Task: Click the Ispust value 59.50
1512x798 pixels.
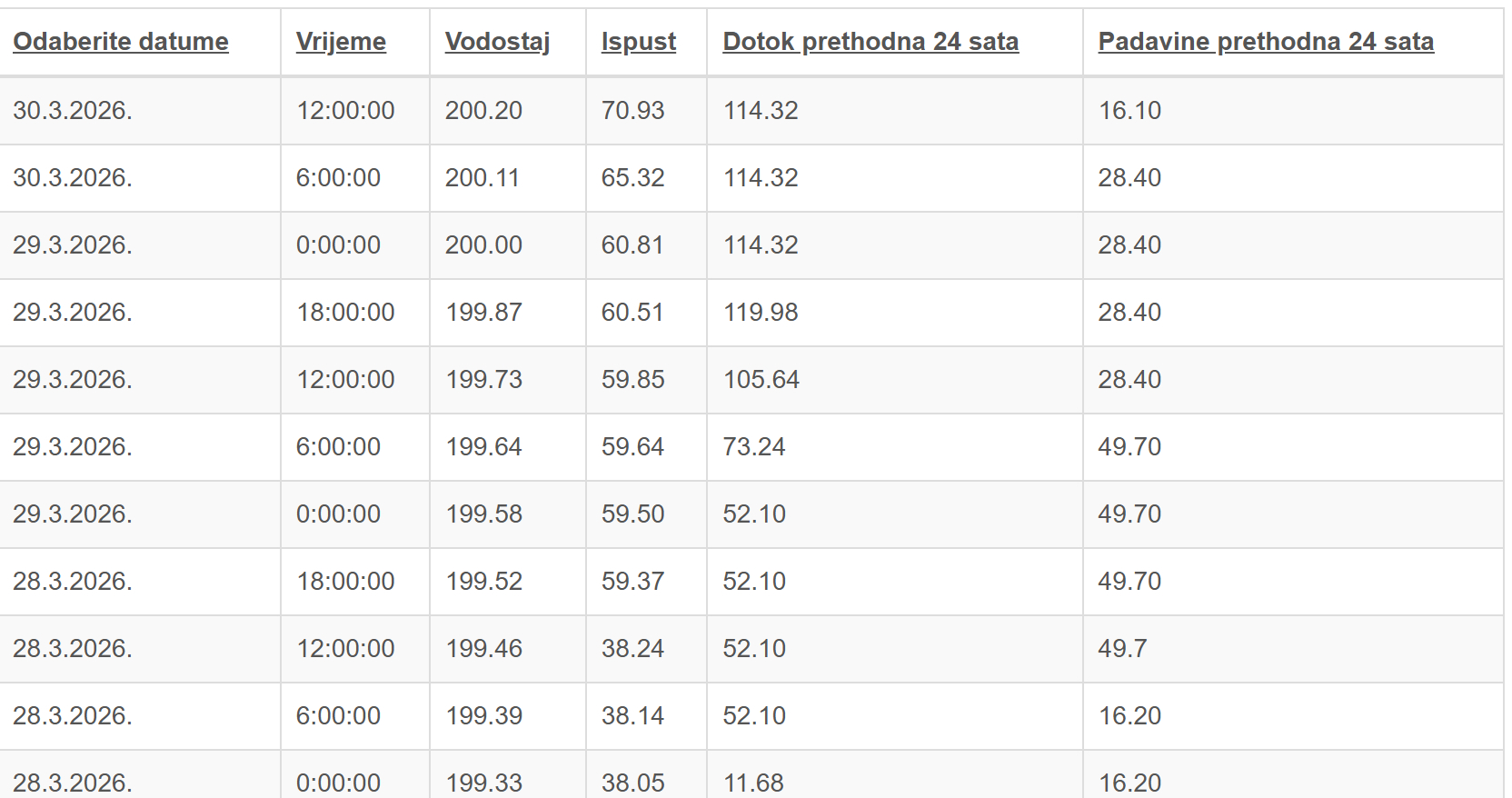Action: tap(632, 514)
